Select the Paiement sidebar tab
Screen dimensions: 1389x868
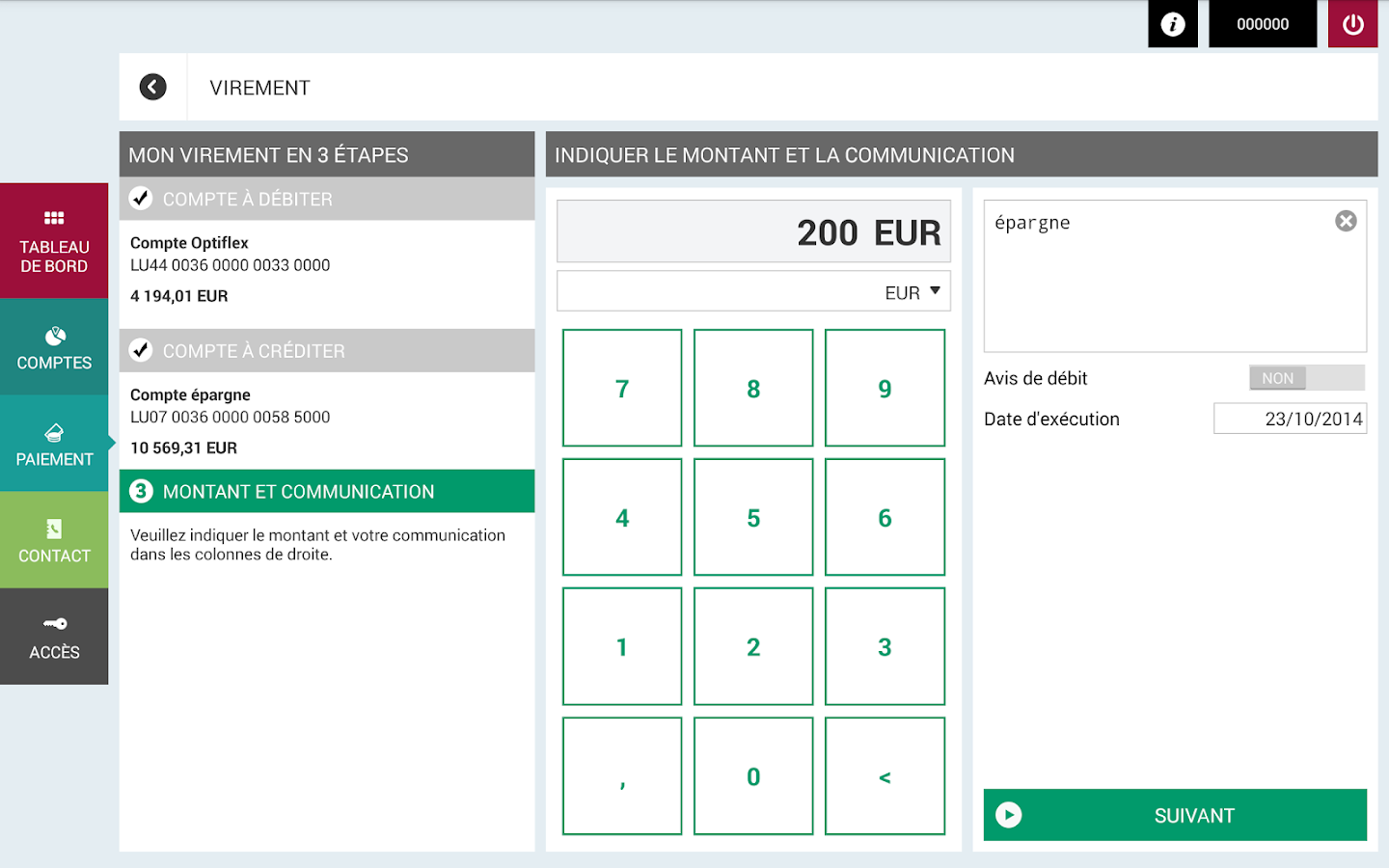(x=54, y=444)
